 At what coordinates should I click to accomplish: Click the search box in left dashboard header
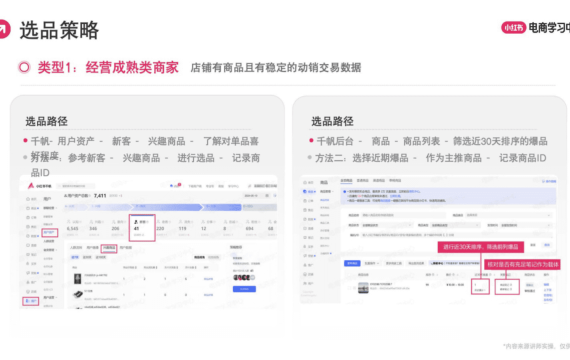[77, 186]
